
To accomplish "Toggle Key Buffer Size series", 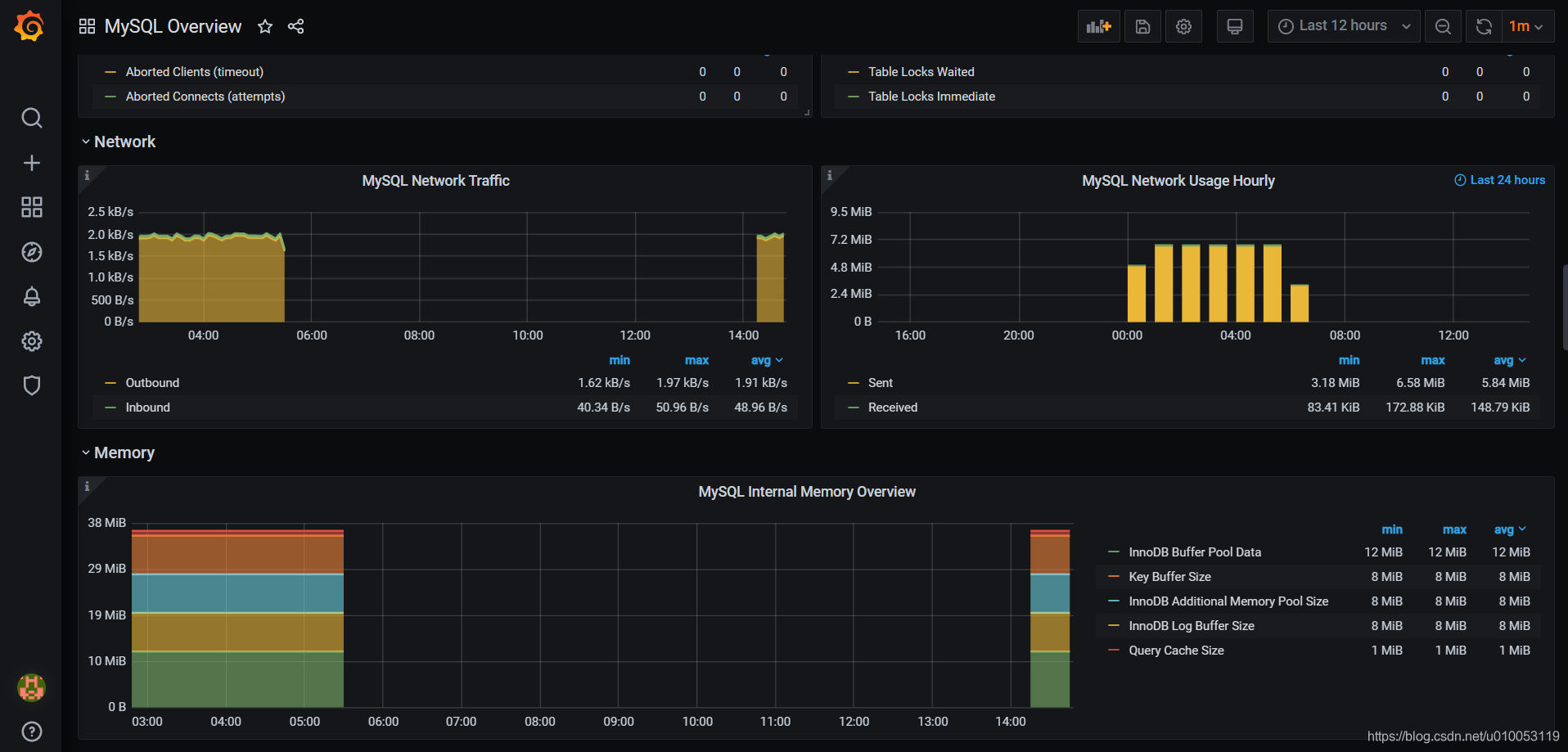I will point(1169,577).
